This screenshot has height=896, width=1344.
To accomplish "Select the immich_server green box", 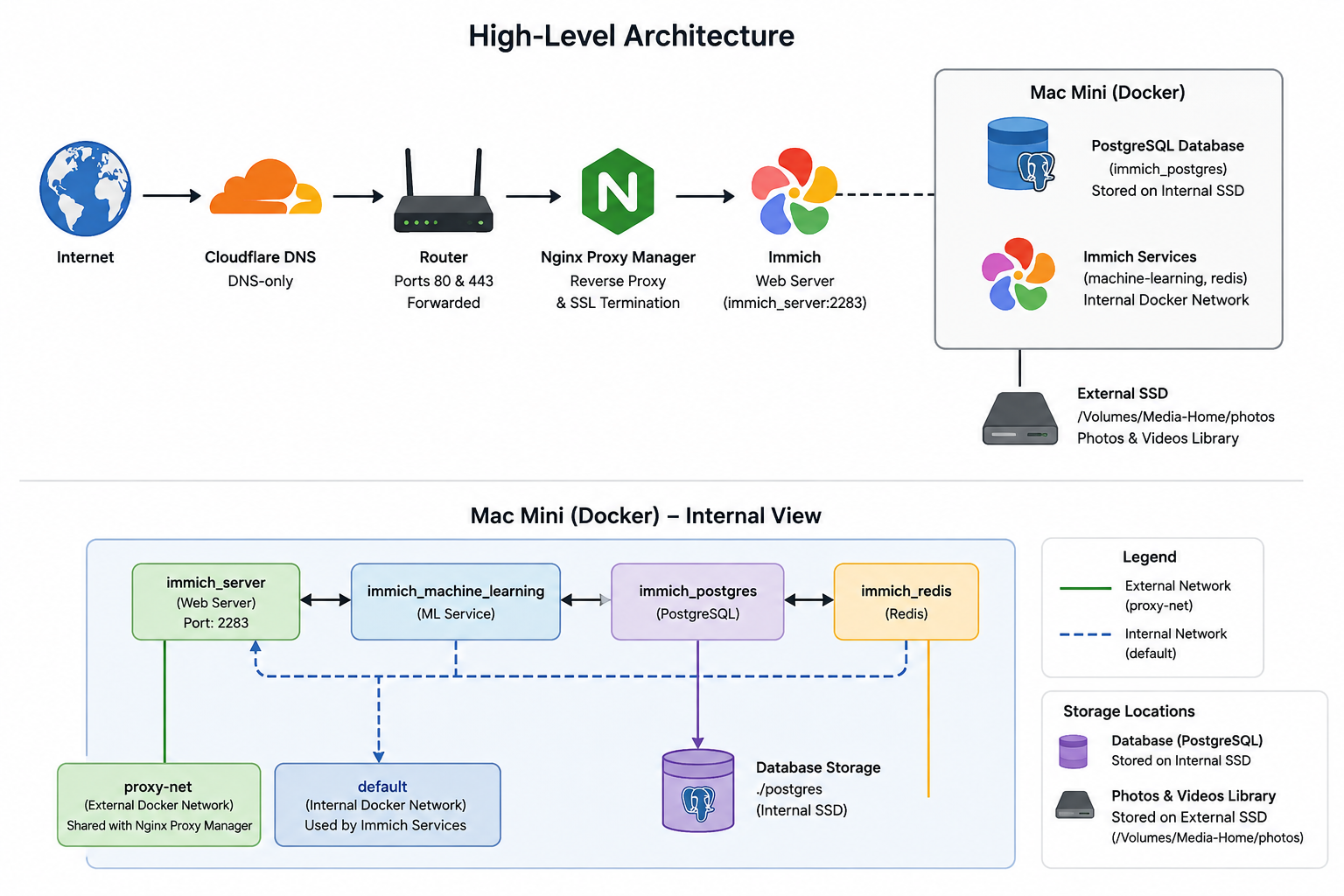I will click(x=216, y=602).
